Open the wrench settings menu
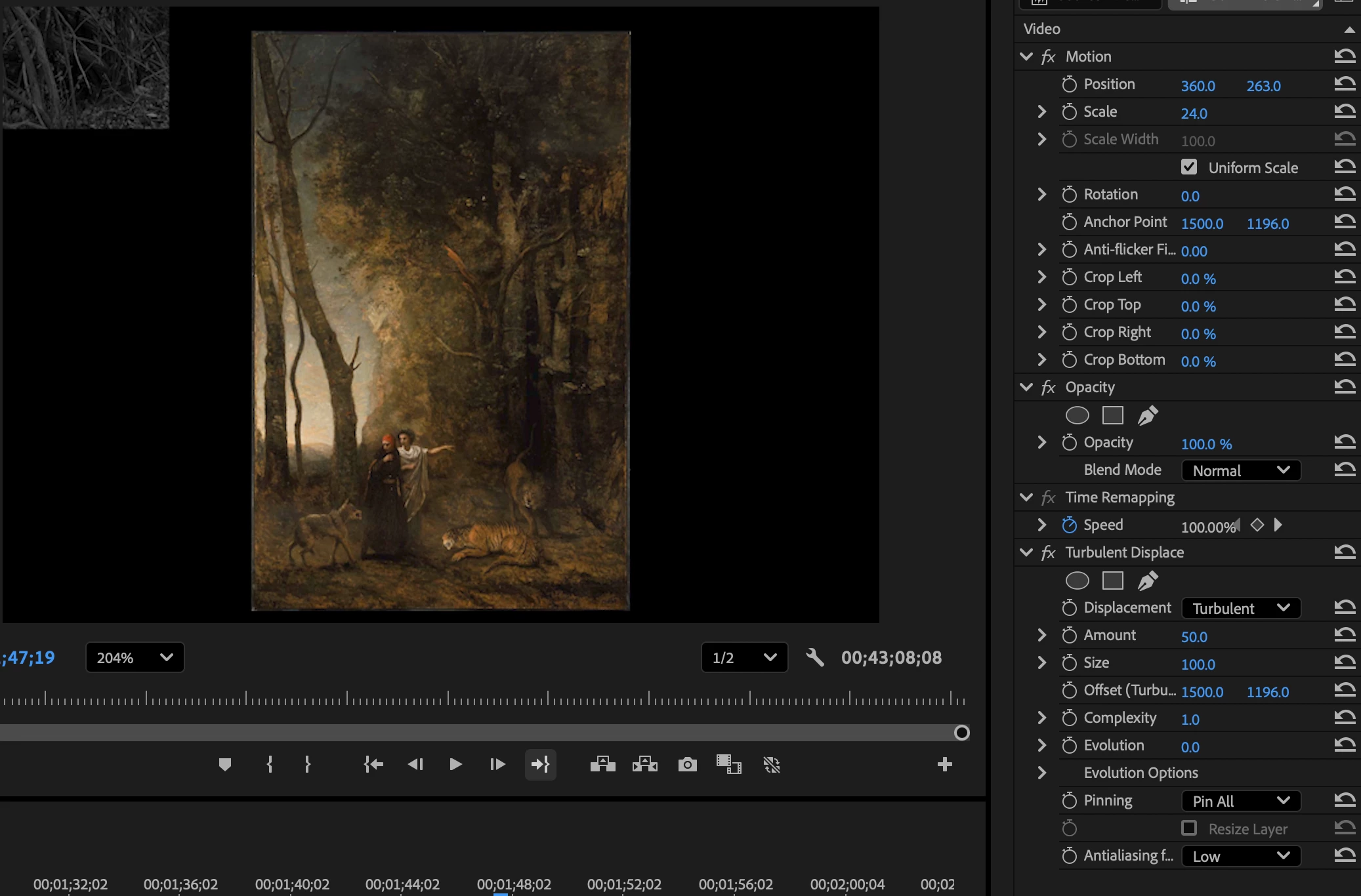The width and height of the screenshot is (1361, 896). point(814,657)
